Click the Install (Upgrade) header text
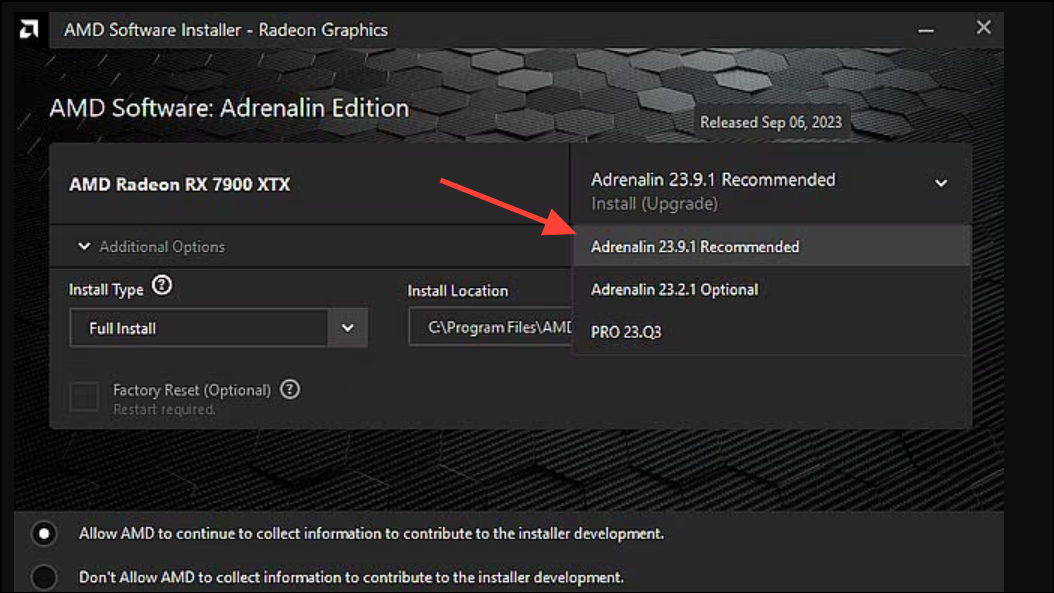 click(655, 204)
